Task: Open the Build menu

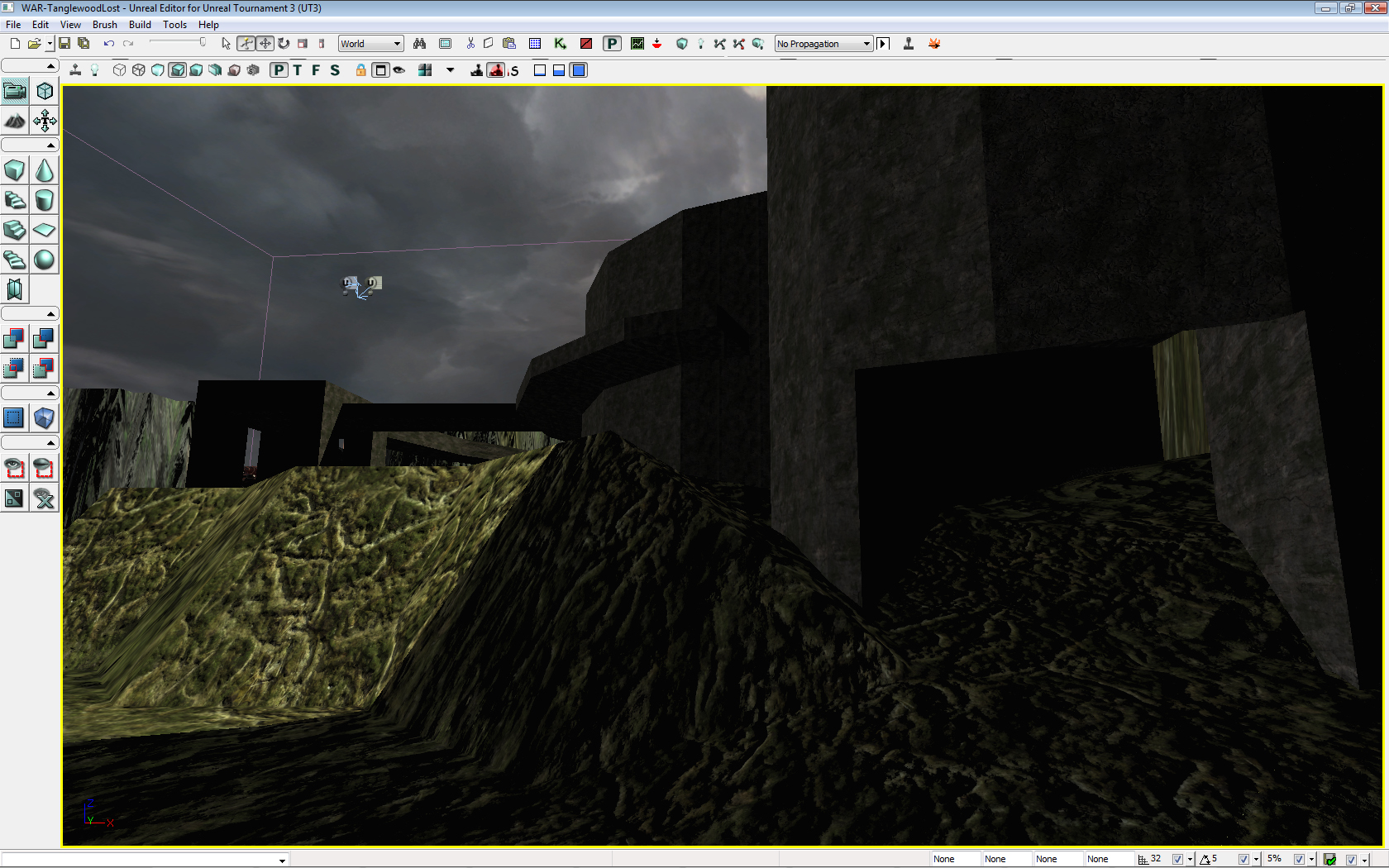Action: click(x=140, y=25)
